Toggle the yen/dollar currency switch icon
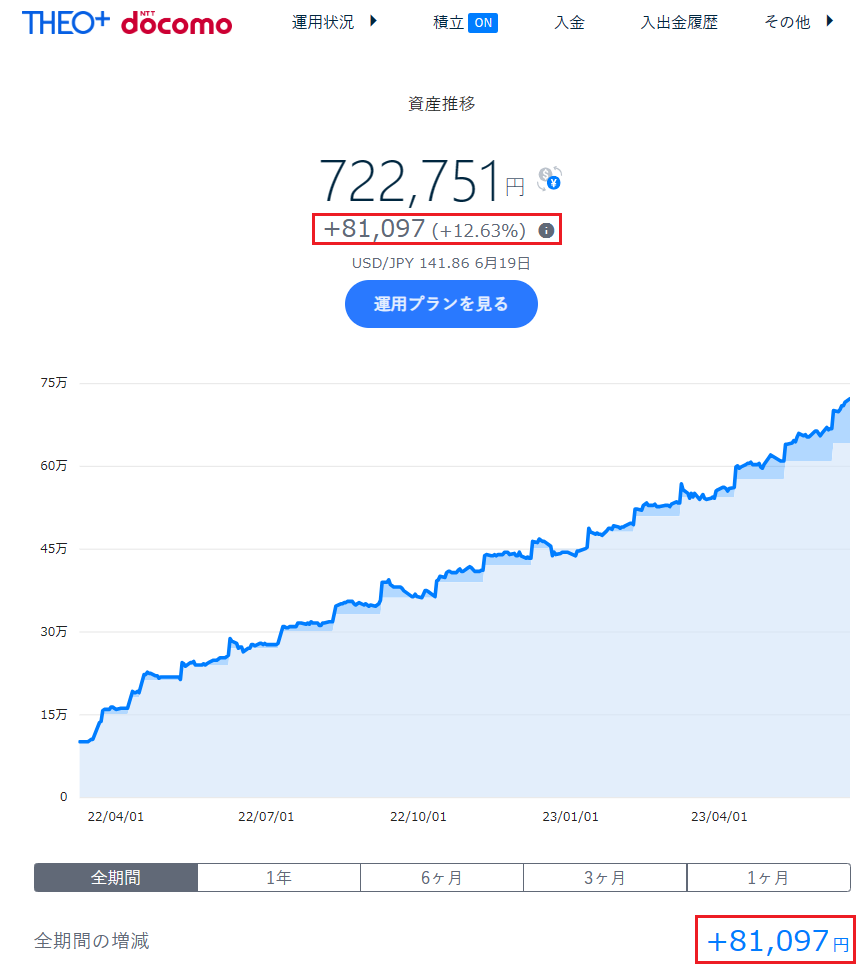The height and width of the screenshot is (967, 863). point(549,179)
